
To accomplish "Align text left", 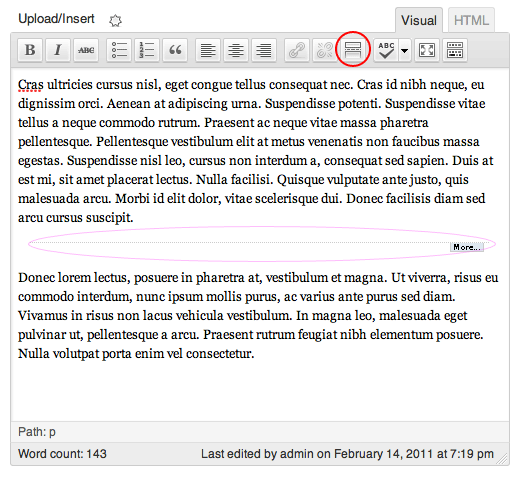I will tap(208, 50).
